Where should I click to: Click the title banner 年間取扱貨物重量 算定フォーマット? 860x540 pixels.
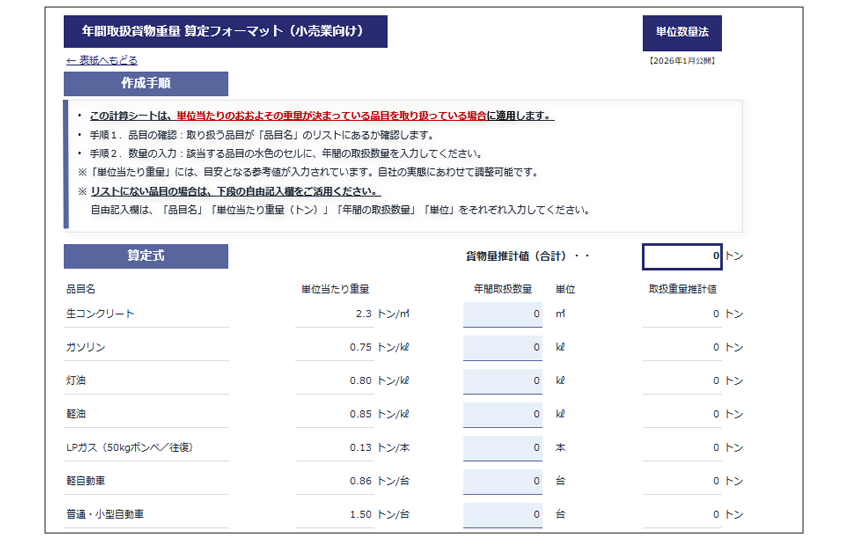[x=225, y=31]
